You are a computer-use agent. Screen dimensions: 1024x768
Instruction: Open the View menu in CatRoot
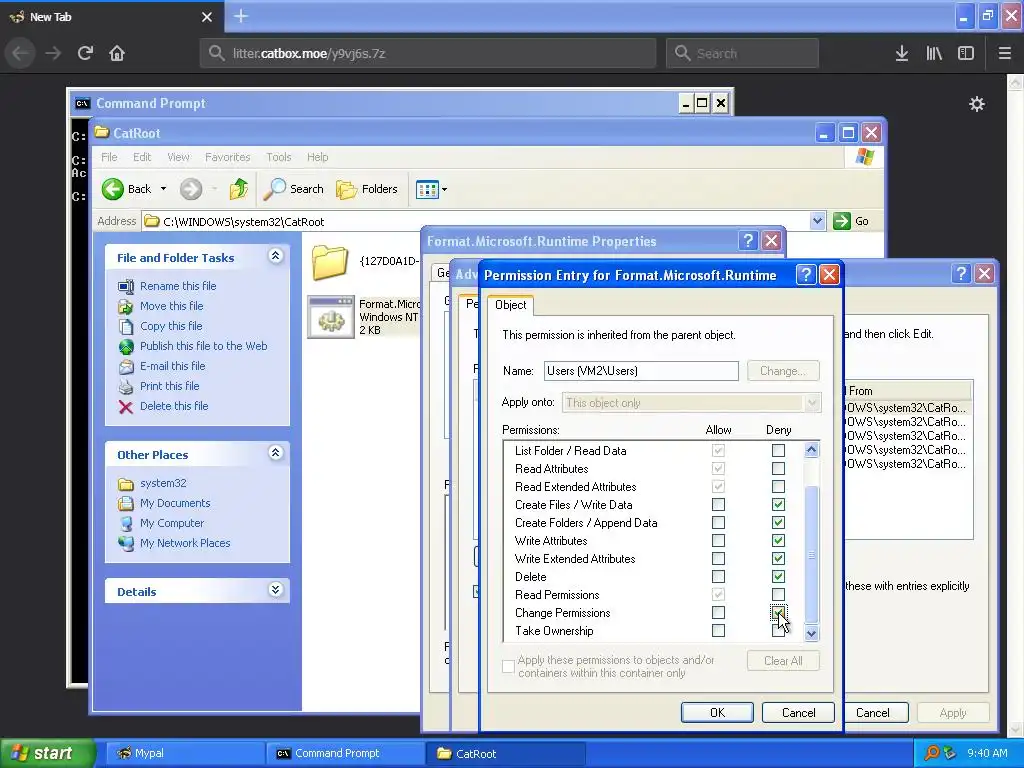[x=178, y=157]
